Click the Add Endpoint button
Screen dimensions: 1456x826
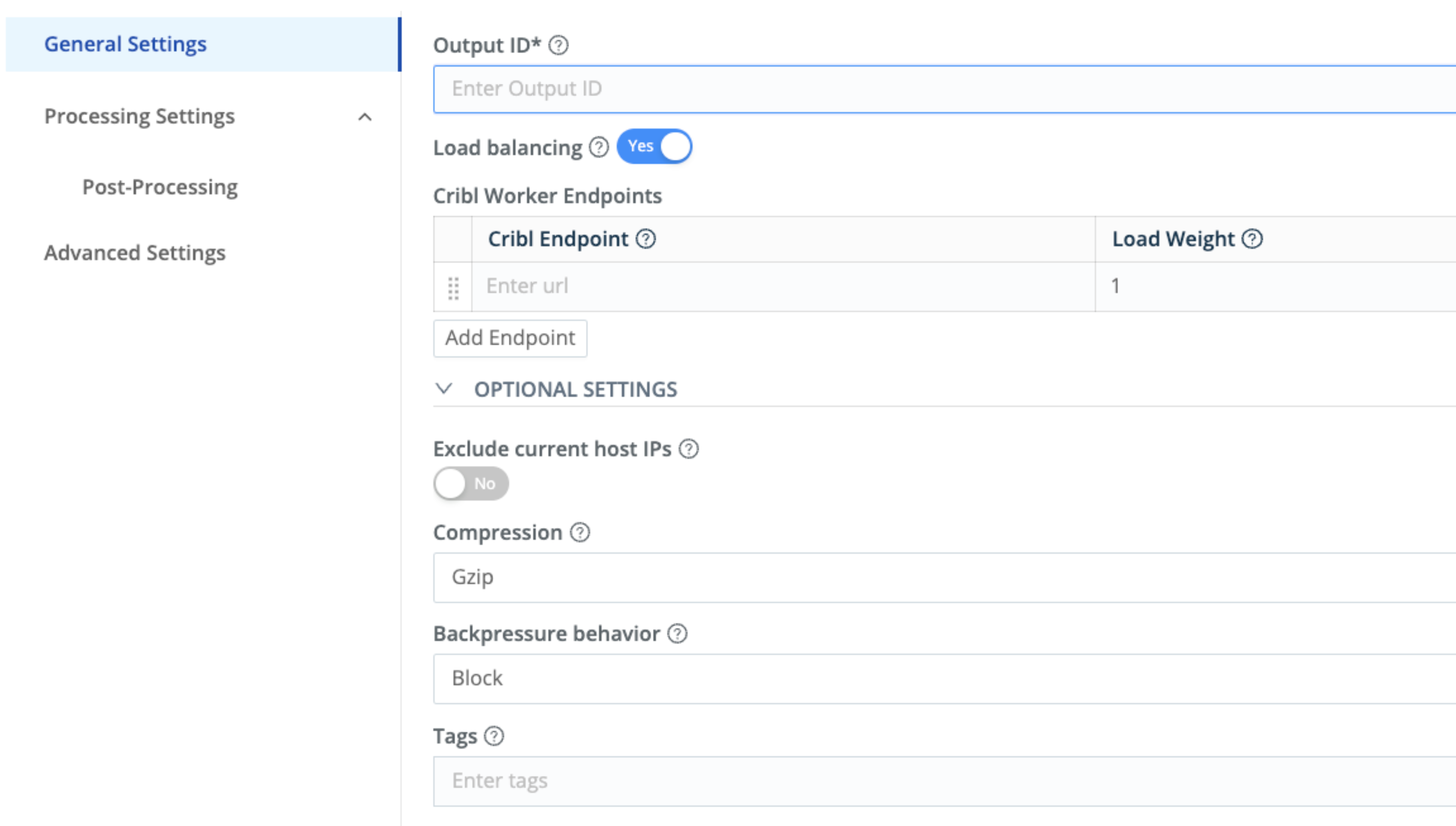click(510, 339)
